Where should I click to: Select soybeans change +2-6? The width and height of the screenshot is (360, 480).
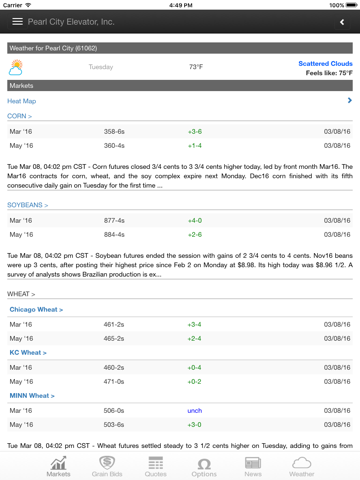point(195,235)
